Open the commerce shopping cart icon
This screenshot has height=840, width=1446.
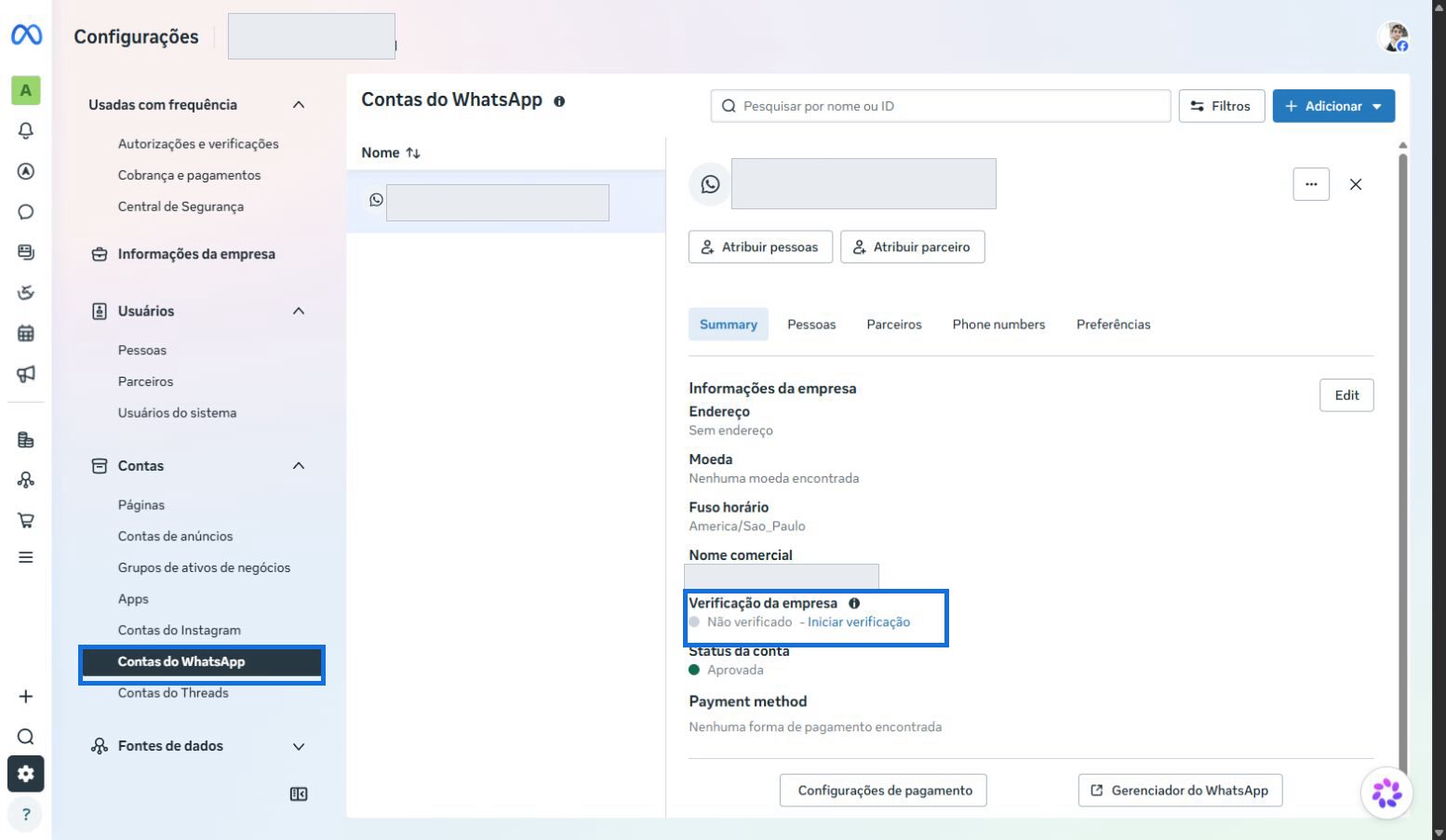tap(26, 520)
